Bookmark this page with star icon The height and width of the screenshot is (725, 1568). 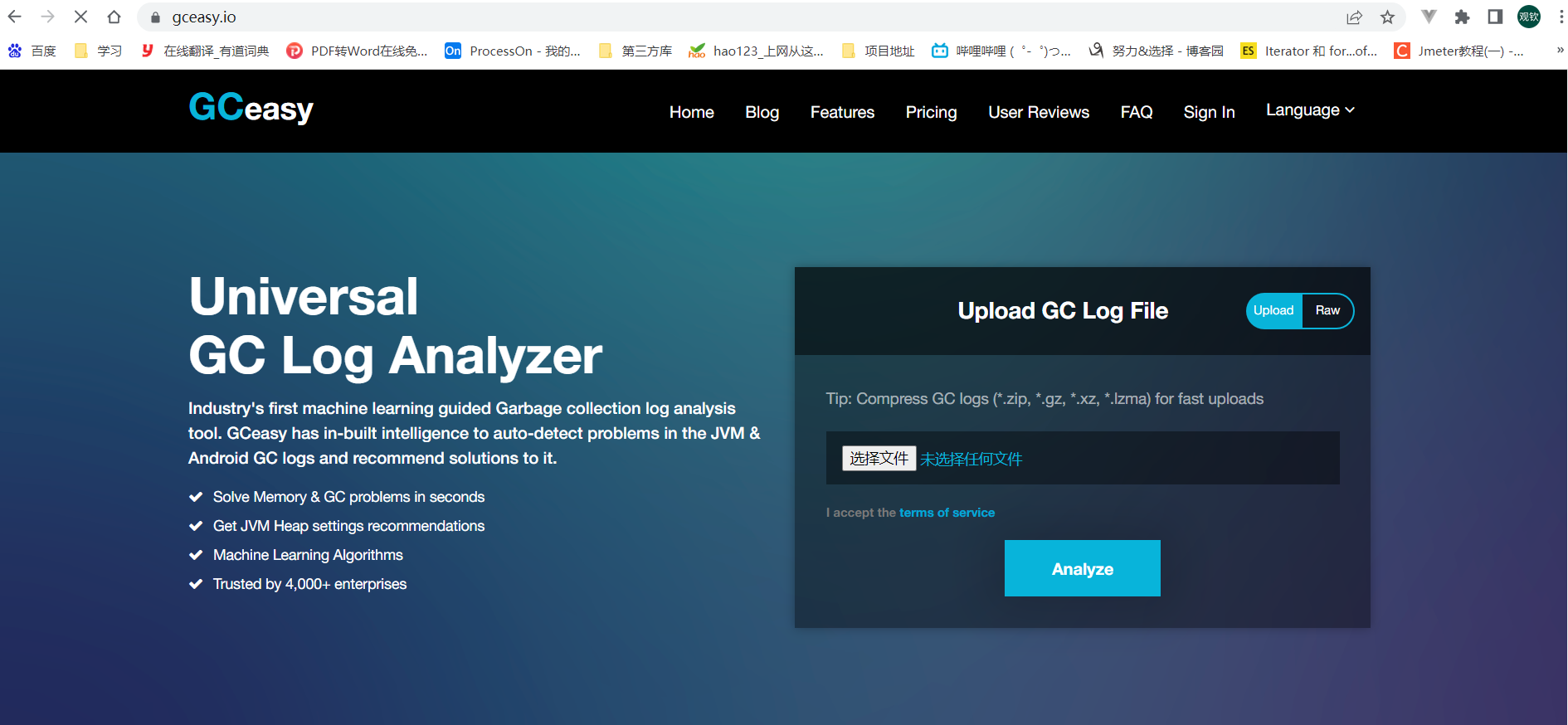[1387, 17]
